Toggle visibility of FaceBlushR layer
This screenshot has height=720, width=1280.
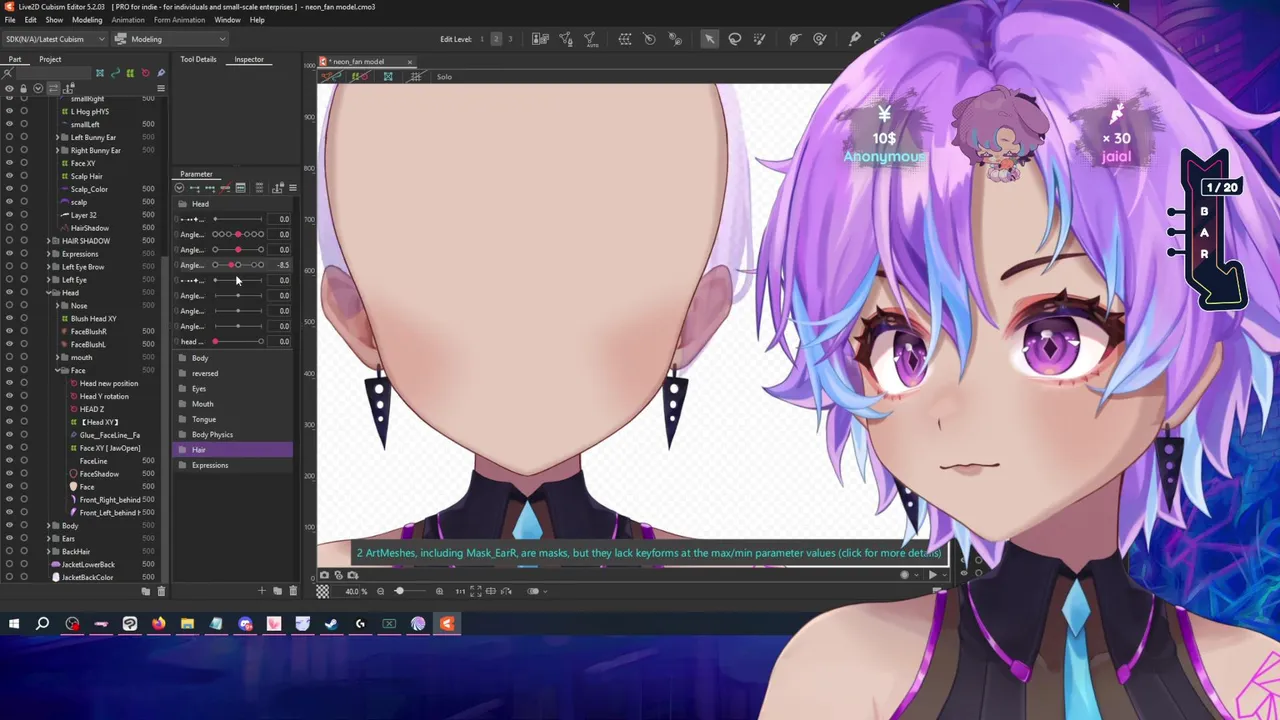(x=9, y=331)
